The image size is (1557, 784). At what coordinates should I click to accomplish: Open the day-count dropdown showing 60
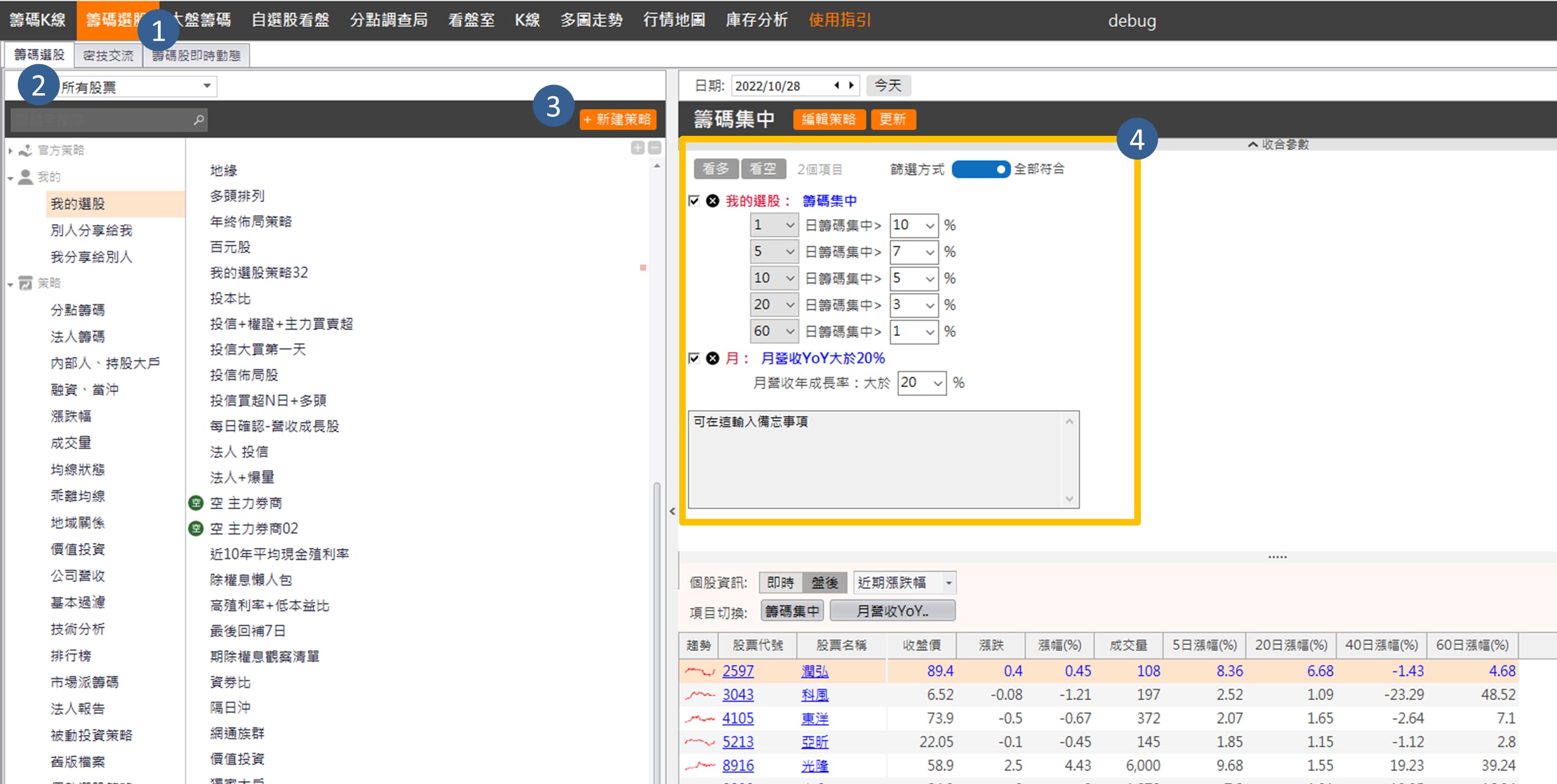774,331
